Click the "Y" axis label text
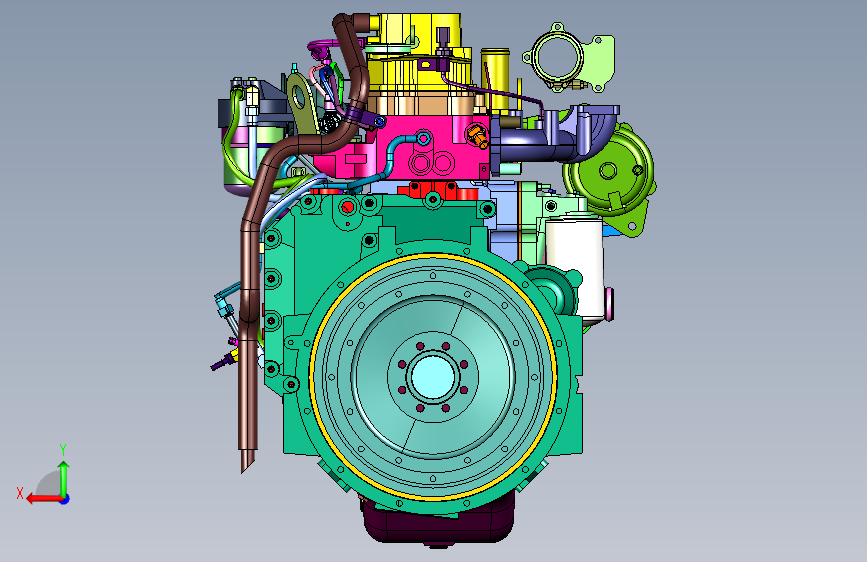The height and width of the screenshot is (562, 867). tap(63, 450)
